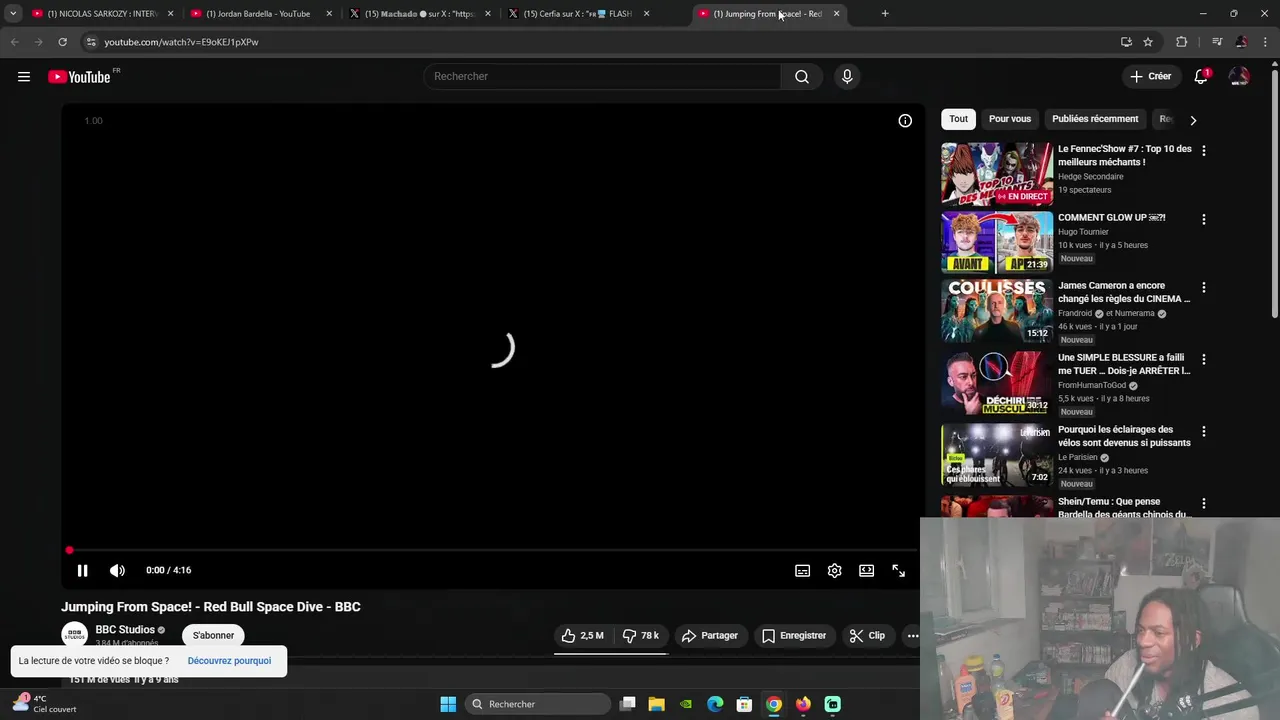Switch to Machado sur X tab
1280x720 pixels.
[x=419, y=14]
